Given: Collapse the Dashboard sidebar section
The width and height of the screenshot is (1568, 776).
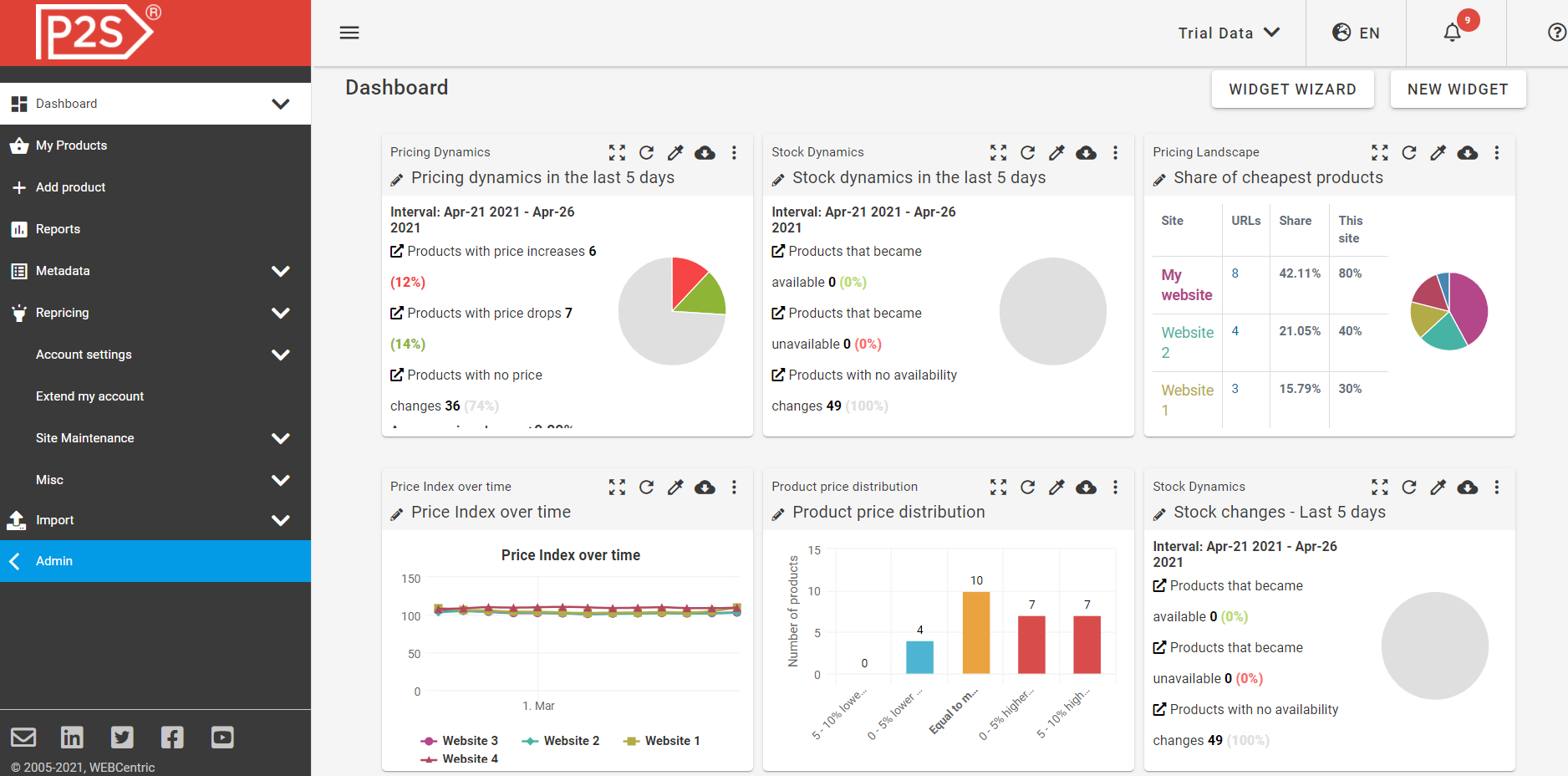Looking at the screenshot, I should pos(279,104).
